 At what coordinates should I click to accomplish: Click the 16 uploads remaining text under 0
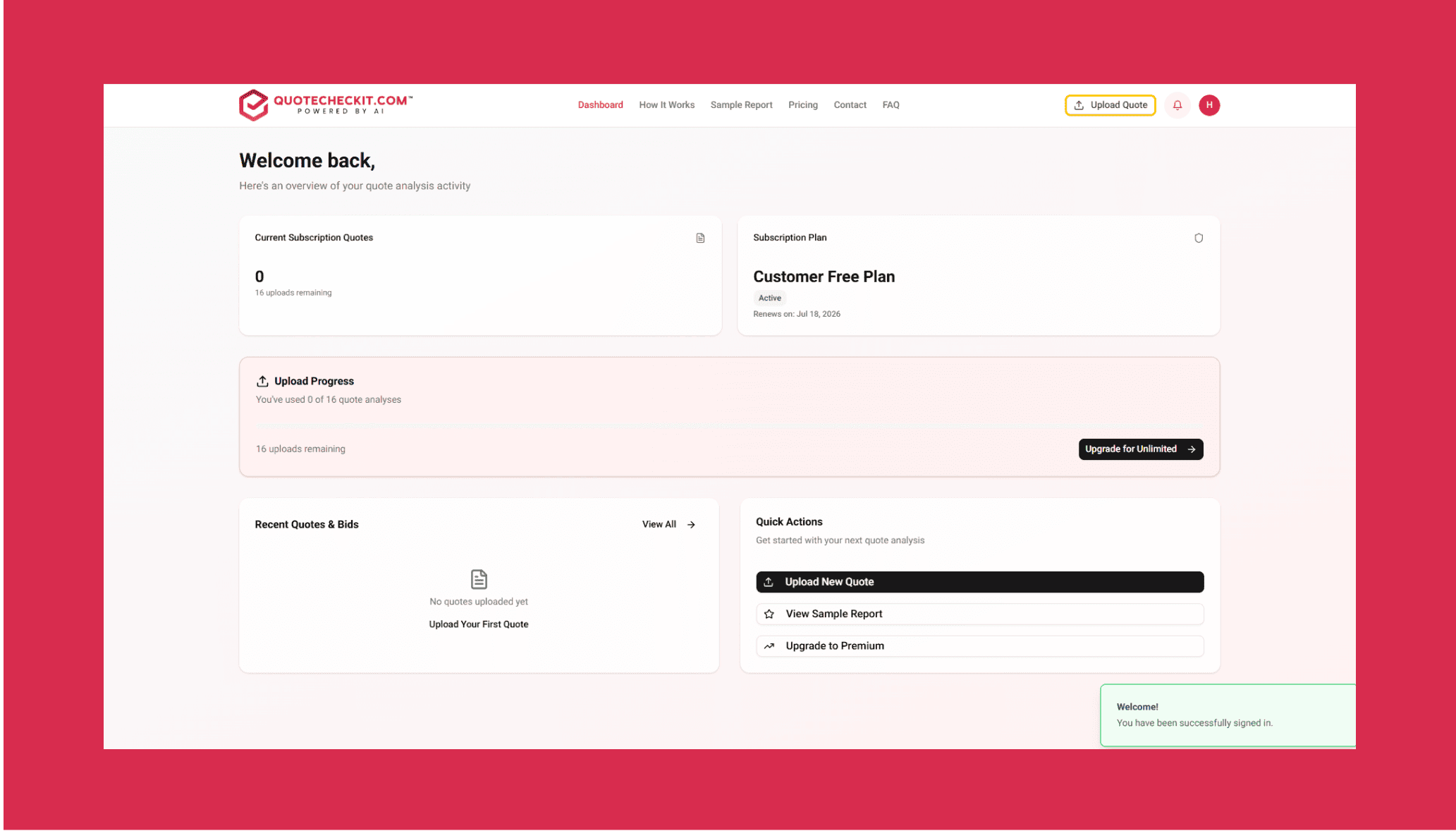[x=293, y=293]
